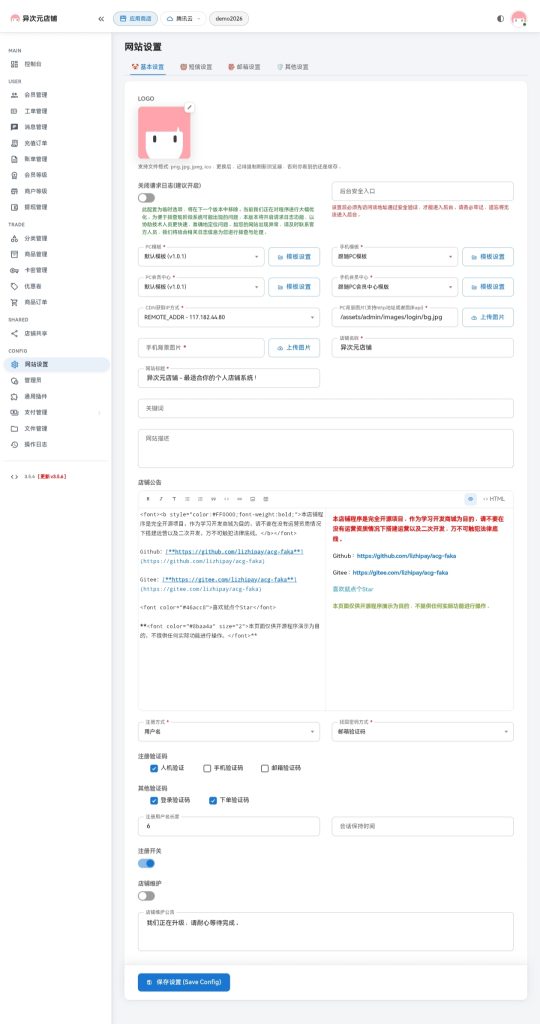
Task: Expand the CDN获取IP方式 dropdown
Action: click(229, 317)
